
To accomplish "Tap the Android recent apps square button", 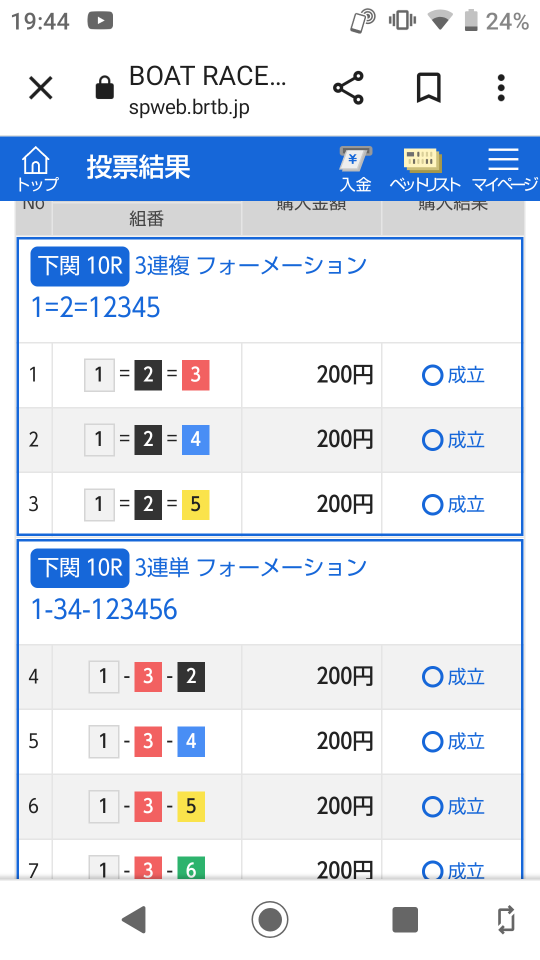I will pyautogui.click(x=405, y=920).
